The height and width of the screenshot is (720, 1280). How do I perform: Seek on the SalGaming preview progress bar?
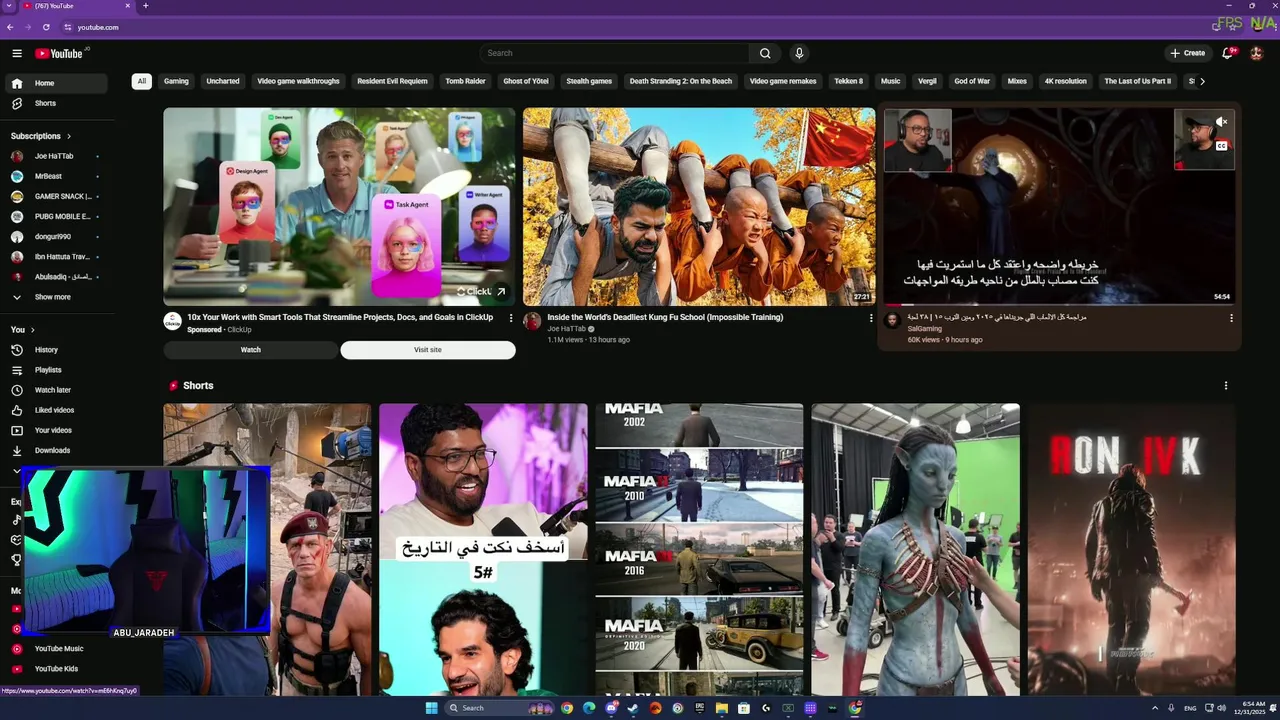point(1058,304)
